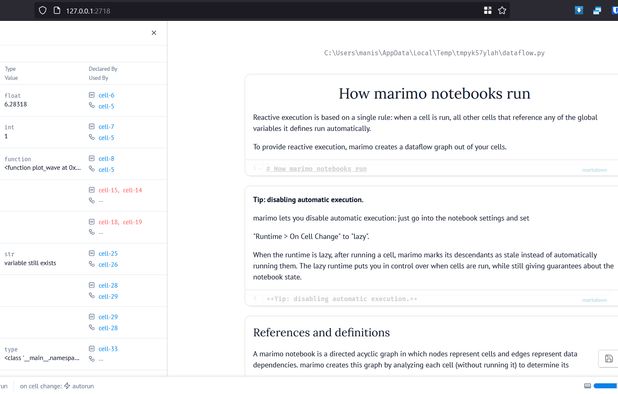The width and height of the screenshot is (618, 394).
Task: Click the "**Tip: disabling automatic execution.**" code line
Action: [342, 299]
